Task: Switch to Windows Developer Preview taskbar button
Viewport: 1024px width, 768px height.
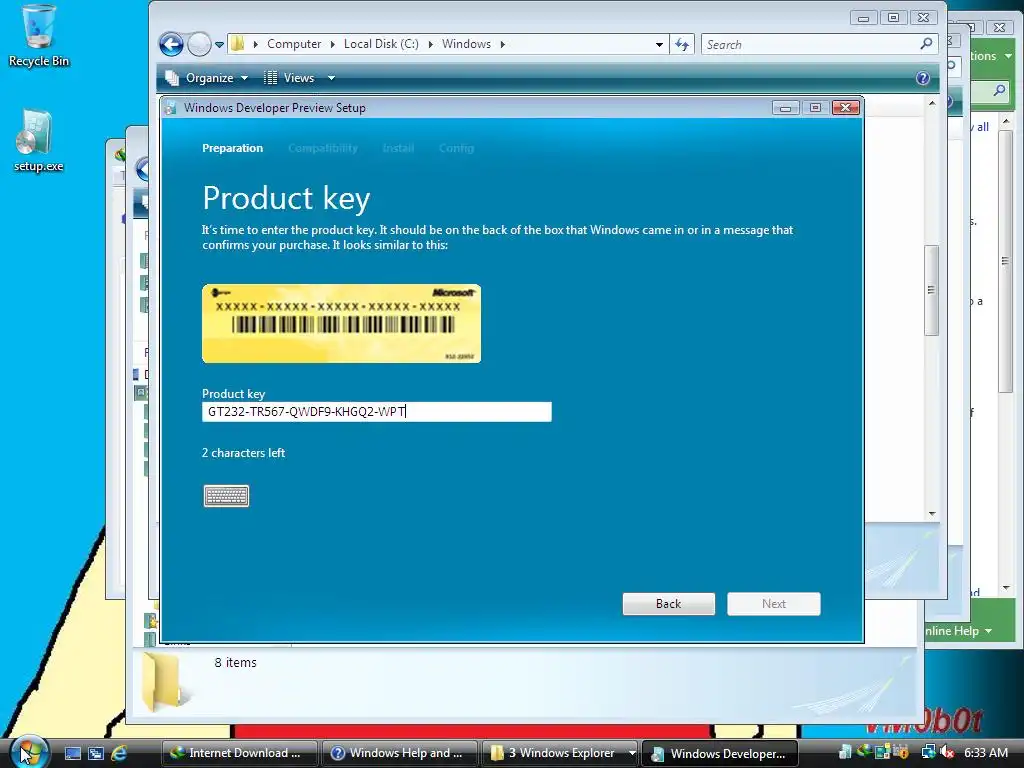Action: (x=720, y=753)
